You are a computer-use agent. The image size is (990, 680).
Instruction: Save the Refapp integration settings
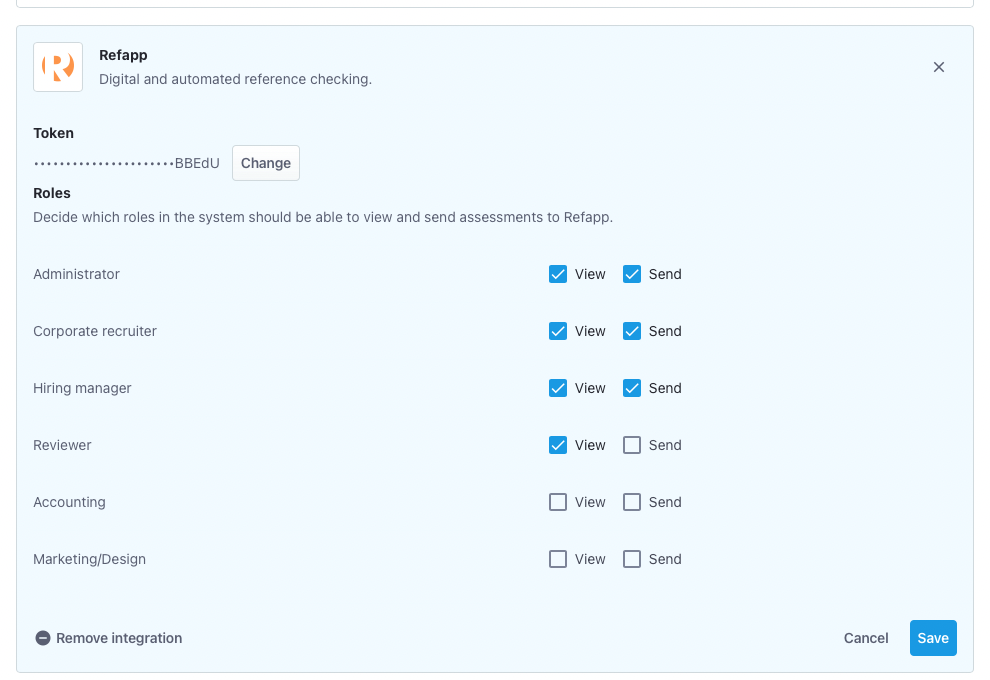pos(932,638)
